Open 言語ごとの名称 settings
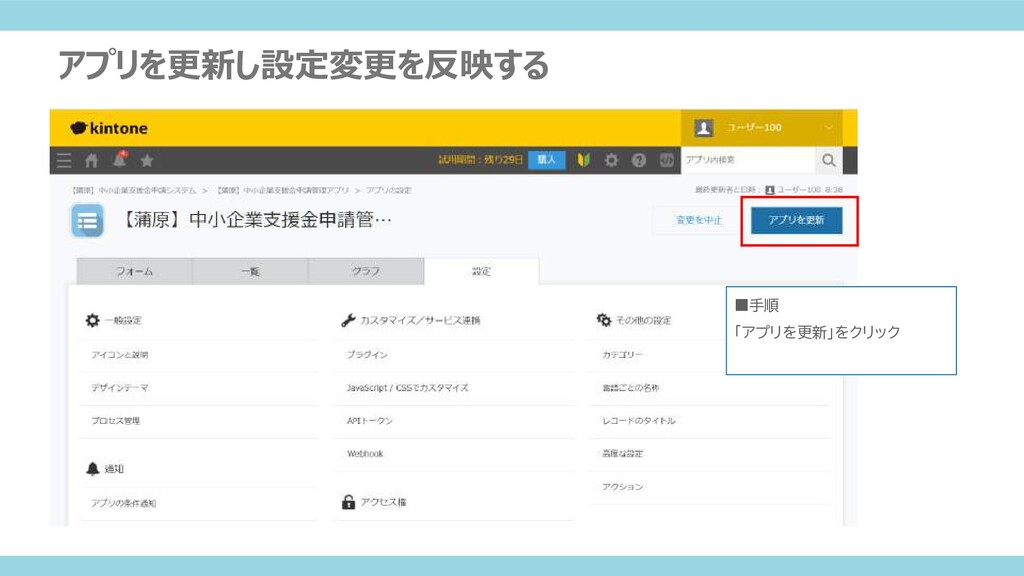This screenshot has width=1024, height=576. (x=630, y=387)
